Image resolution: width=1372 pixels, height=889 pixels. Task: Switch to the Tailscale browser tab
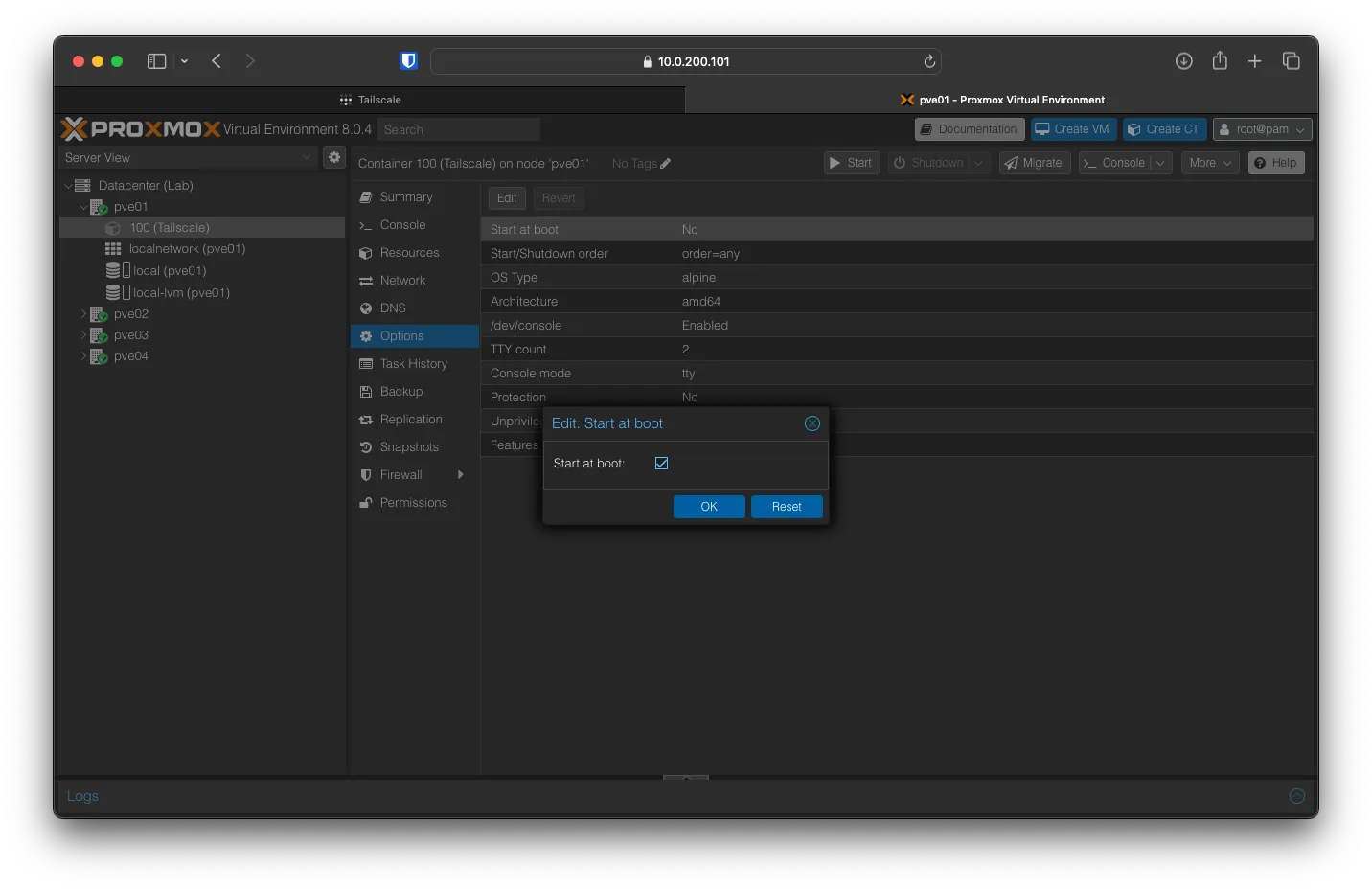(x=370, y=100)
